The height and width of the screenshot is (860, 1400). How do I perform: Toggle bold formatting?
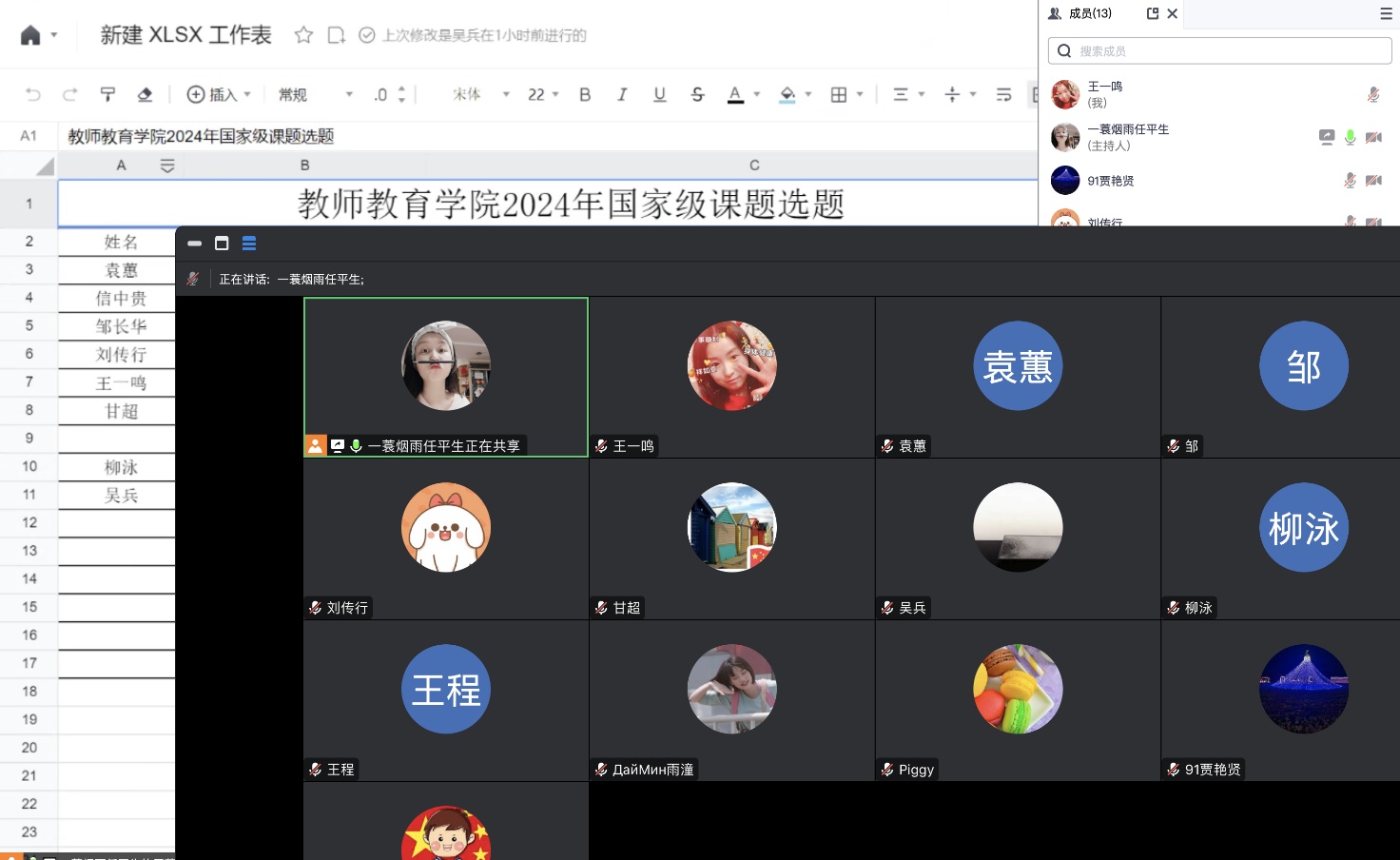585,94
